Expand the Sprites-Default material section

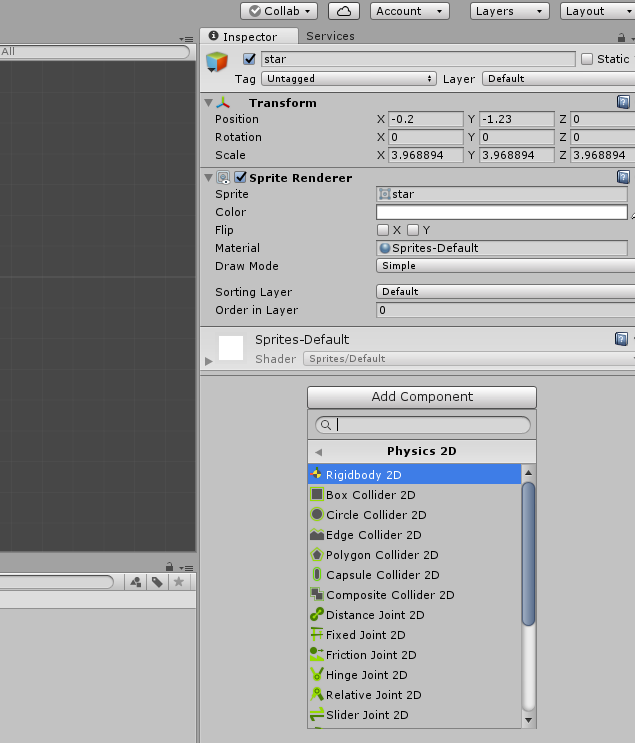point(209,361)
